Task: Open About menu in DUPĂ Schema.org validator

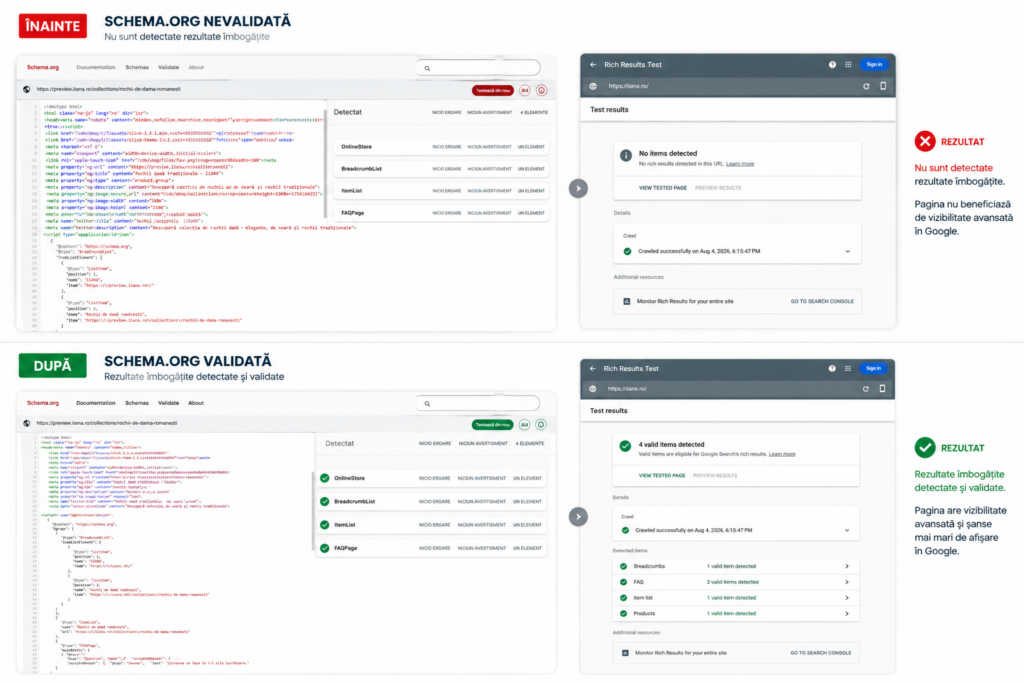Action: click(x=196, y=403)
